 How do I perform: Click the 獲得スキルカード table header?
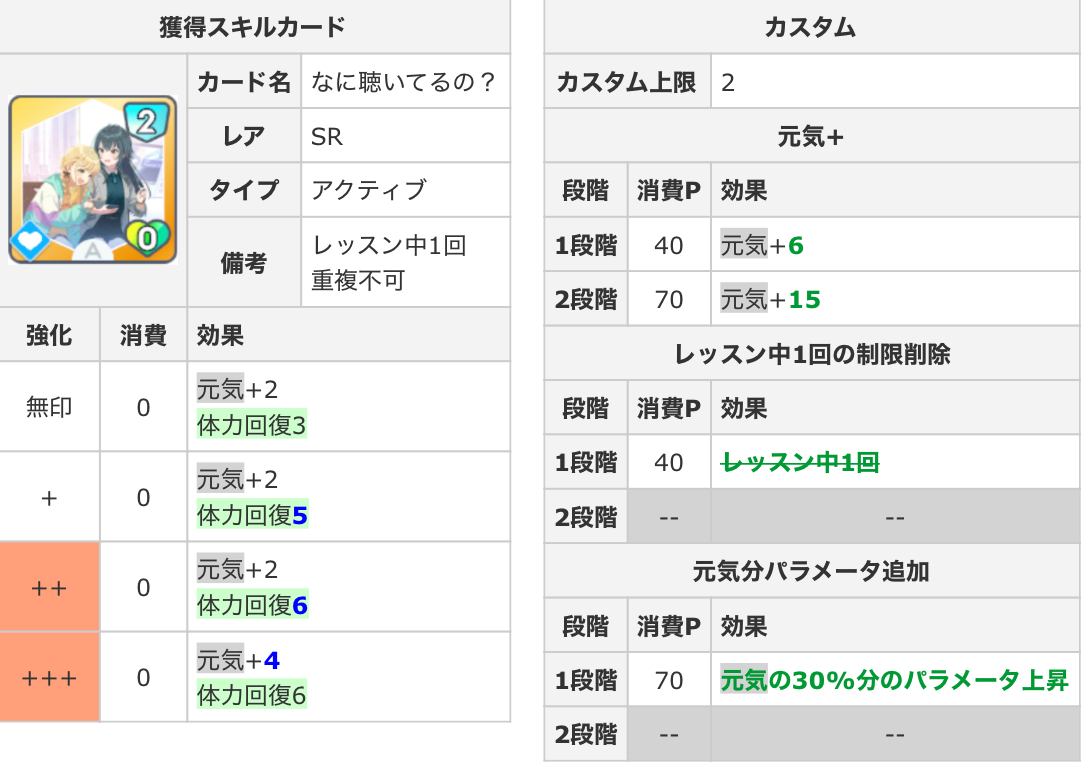pyautogui.click(x=253, y=27)
